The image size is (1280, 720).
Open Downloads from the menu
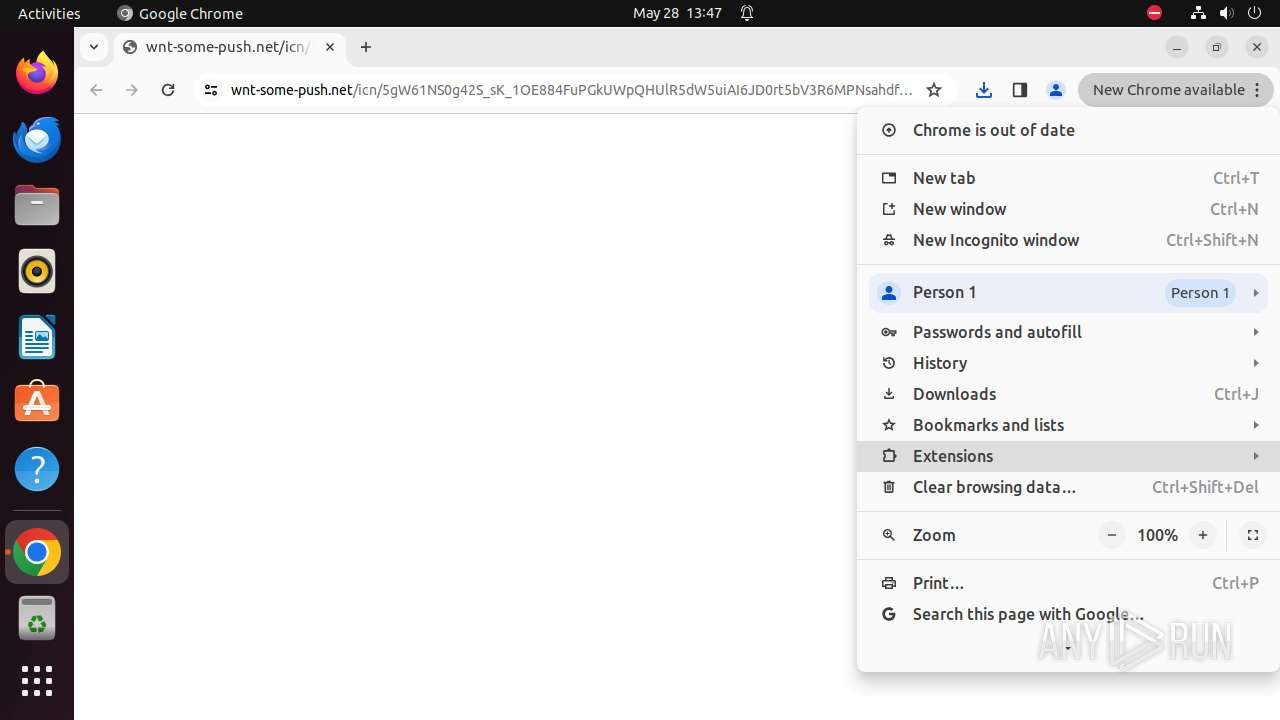pyautogui.click(x=1068, y=394)
